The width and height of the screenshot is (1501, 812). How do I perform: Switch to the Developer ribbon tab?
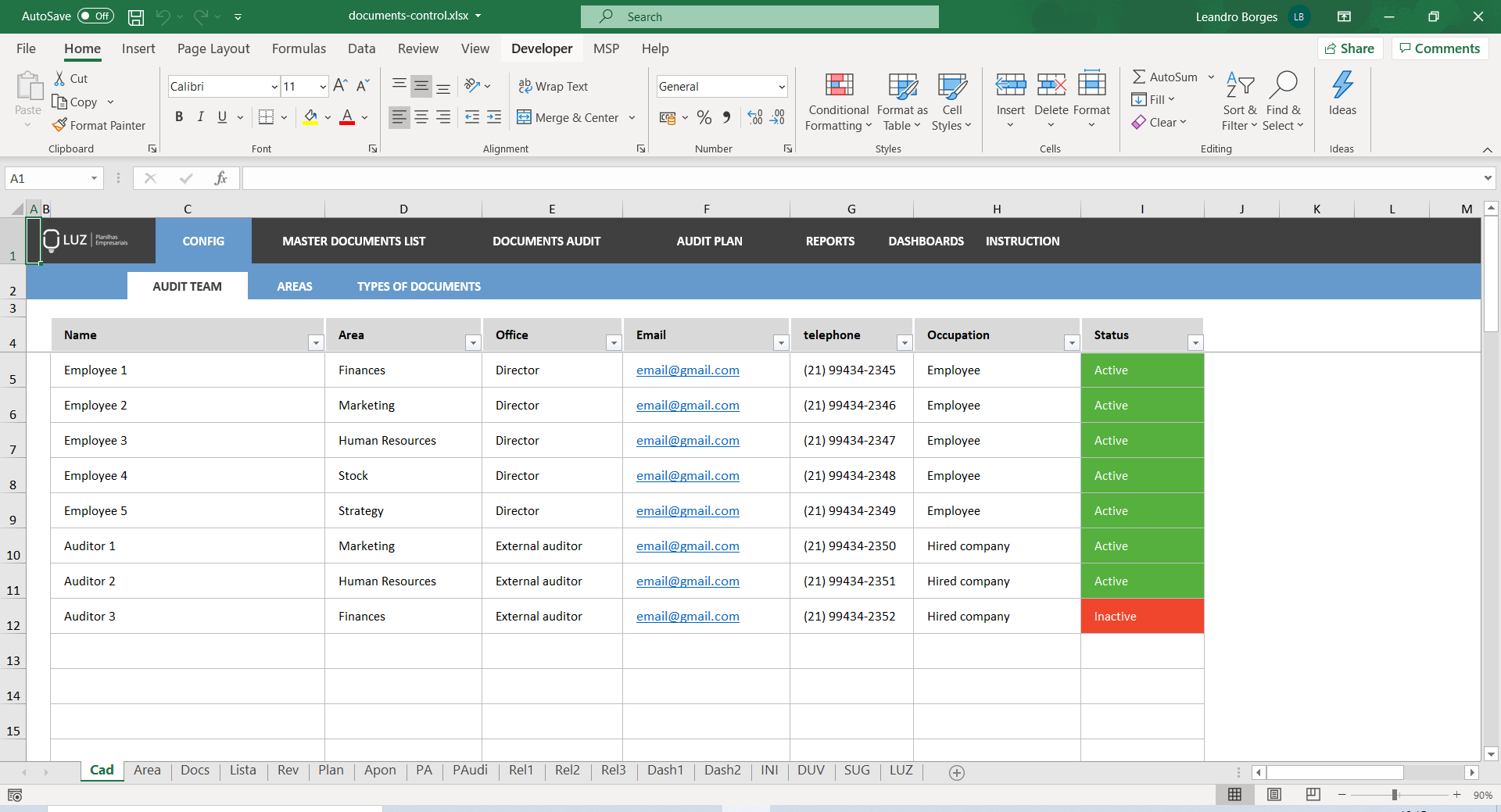pyautogui.click(x=541, y=48)
